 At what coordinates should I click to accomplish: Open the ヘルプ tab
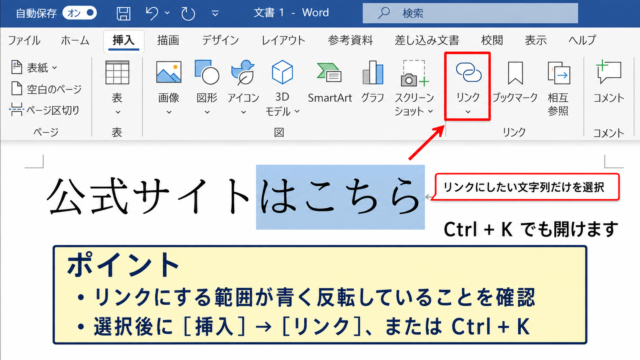point(582,40)
